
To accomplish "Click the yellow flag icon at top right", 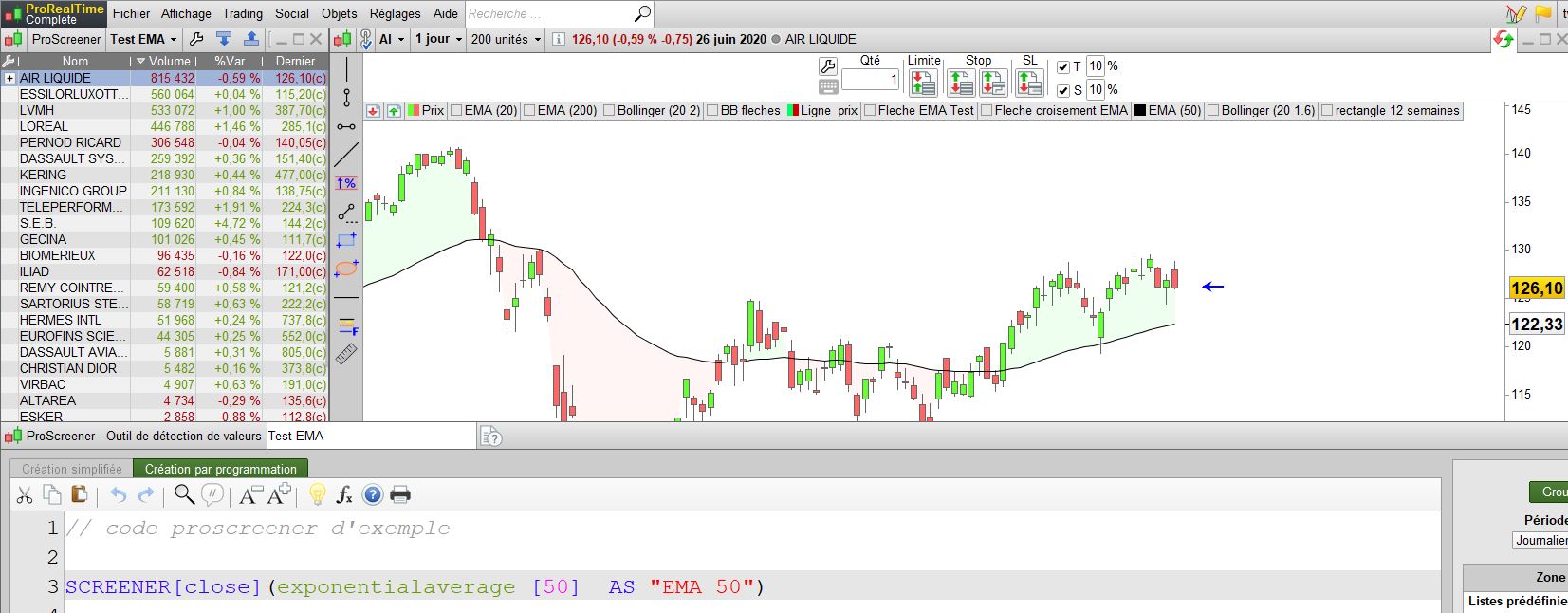I will click(x=1542, y=13).
